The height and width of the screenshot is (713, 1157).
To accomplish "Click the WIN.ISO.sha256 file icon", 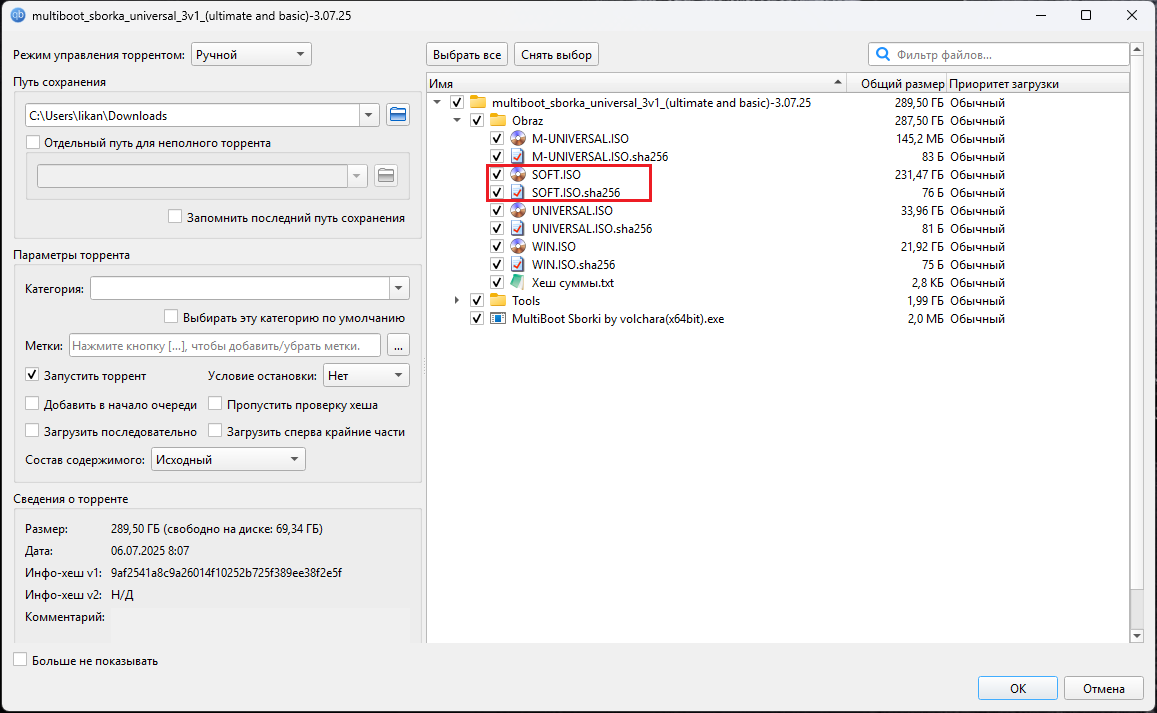I will coord(518,265).
